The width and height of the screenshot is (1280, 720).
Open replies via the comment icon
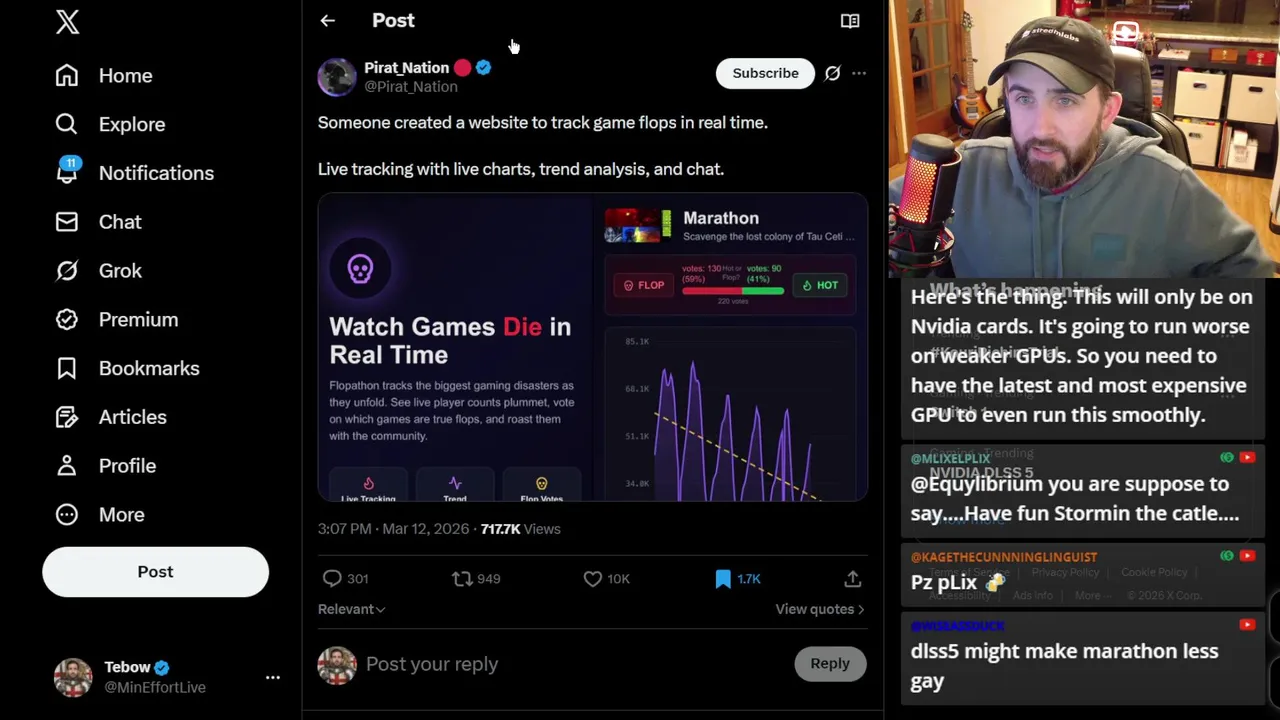(x=332, y=578)
